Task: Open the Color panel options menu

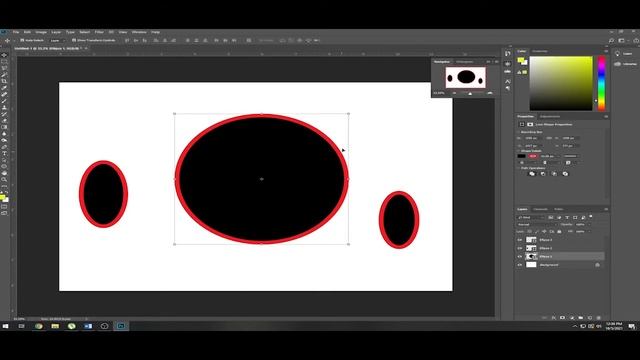Action: [x=606, y=51]
